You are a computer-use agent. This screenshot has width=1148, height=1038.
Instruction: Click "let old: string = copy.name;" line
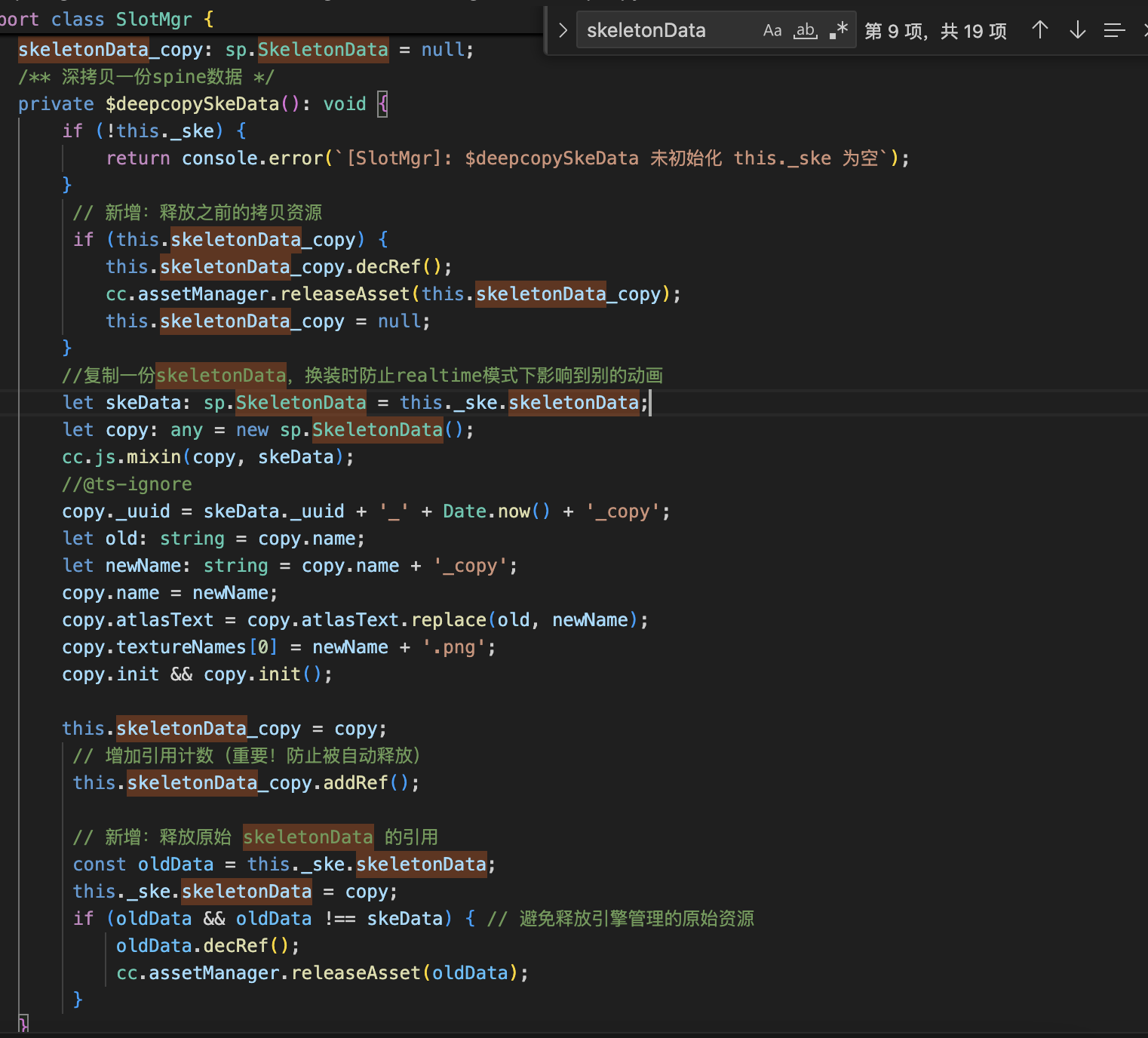(213, 539)
